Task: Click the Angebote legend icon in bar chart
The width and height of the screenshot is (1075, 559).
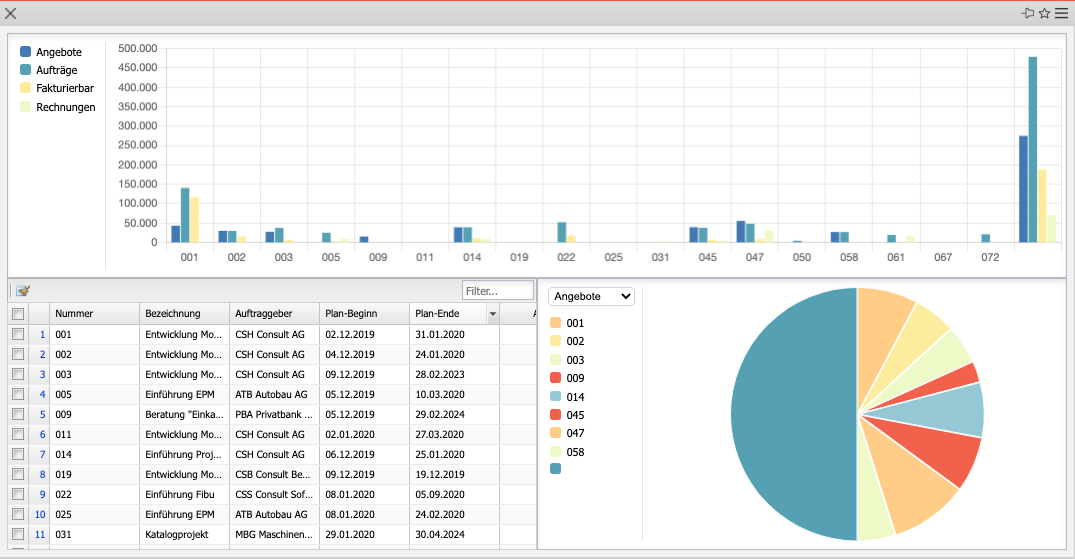Action: [x=26, y=51]
